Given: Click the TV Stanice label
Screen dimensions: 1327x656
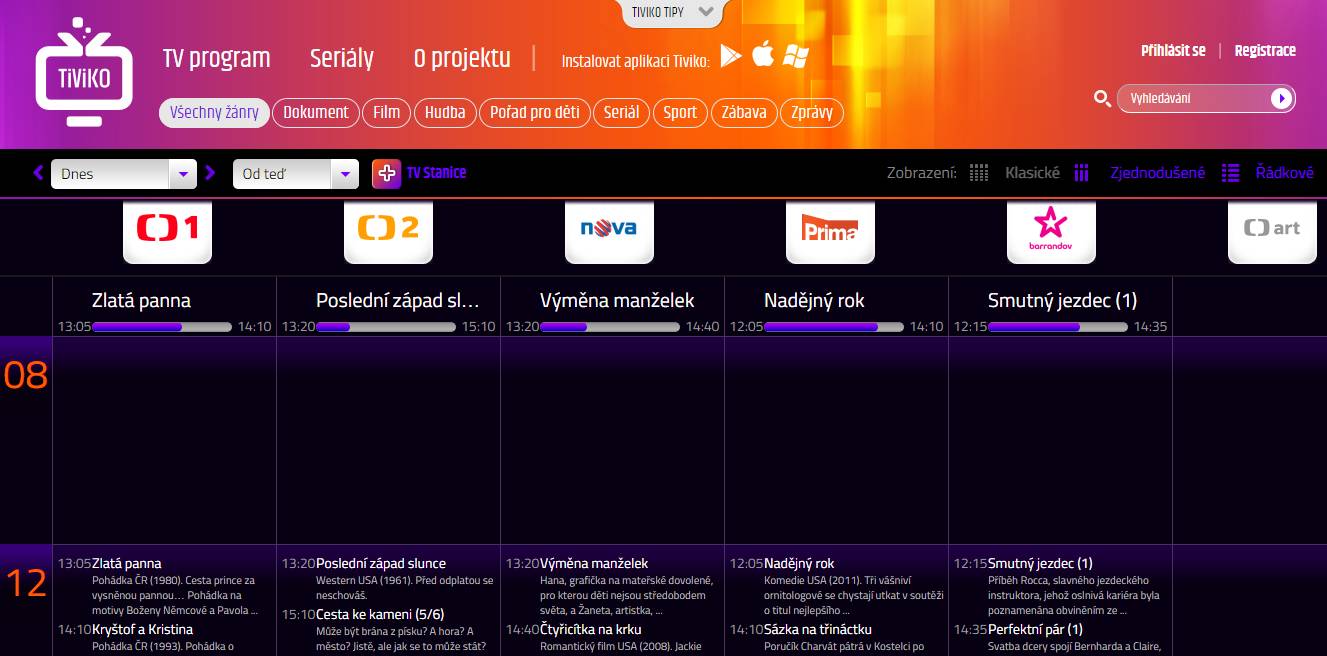Looking at the screenshot, I should tap(436, 173).
